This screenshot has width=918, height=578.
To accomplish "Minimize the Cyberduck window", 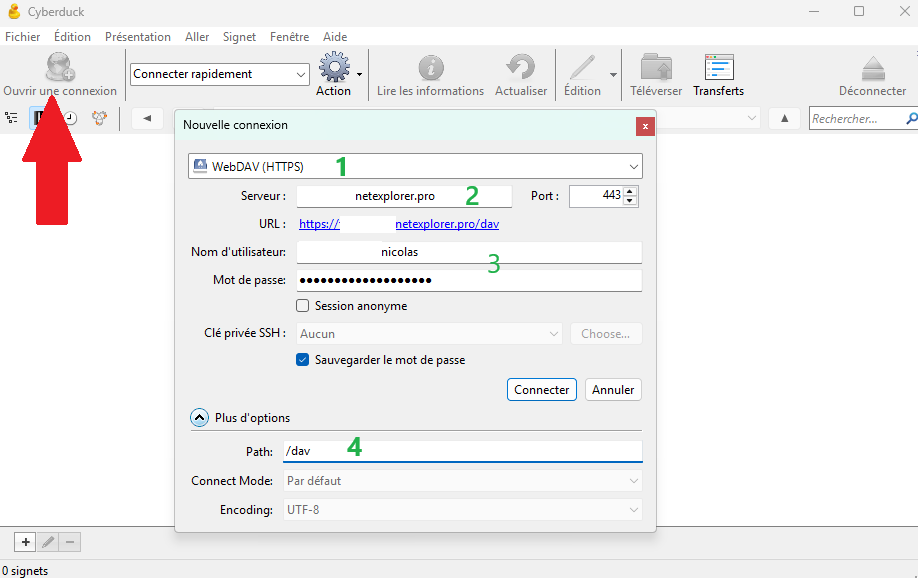I will coord(814,11).
